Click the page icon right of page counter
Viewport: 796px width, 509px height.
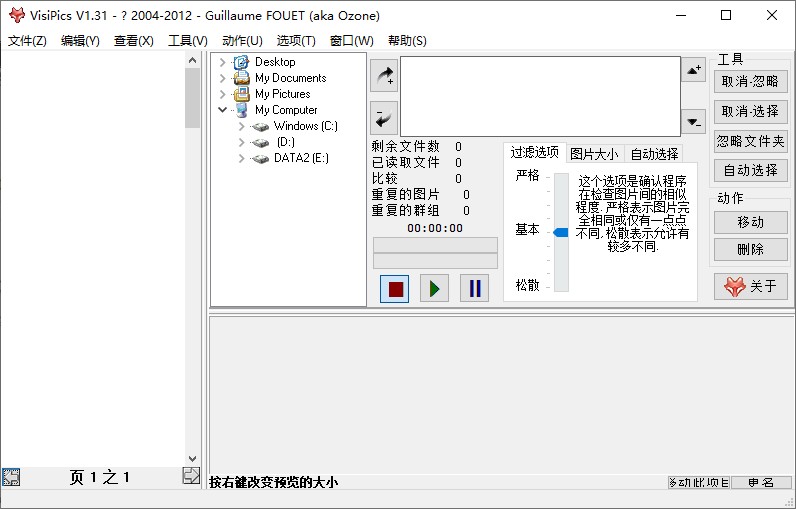191,476
